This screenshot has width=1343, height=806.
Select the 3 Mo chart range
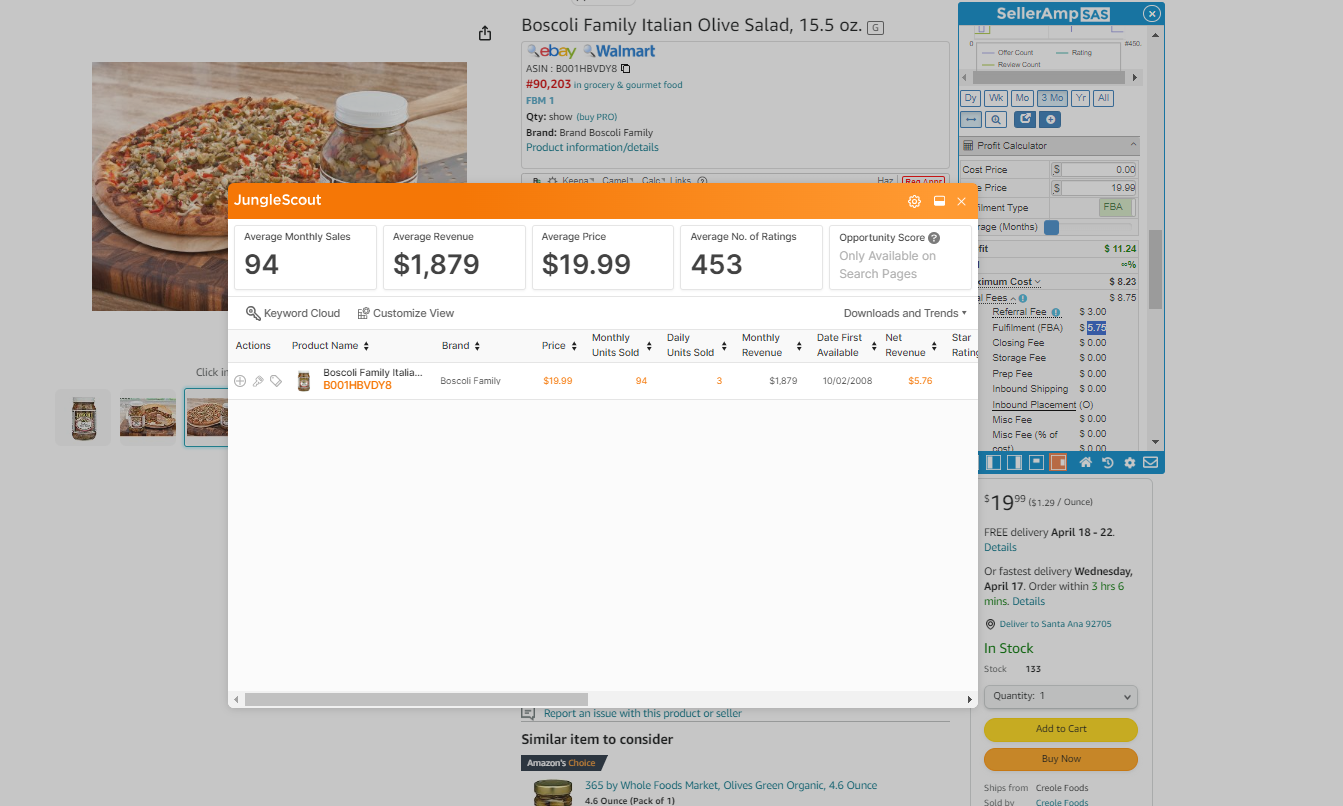tap(1051, 98)
